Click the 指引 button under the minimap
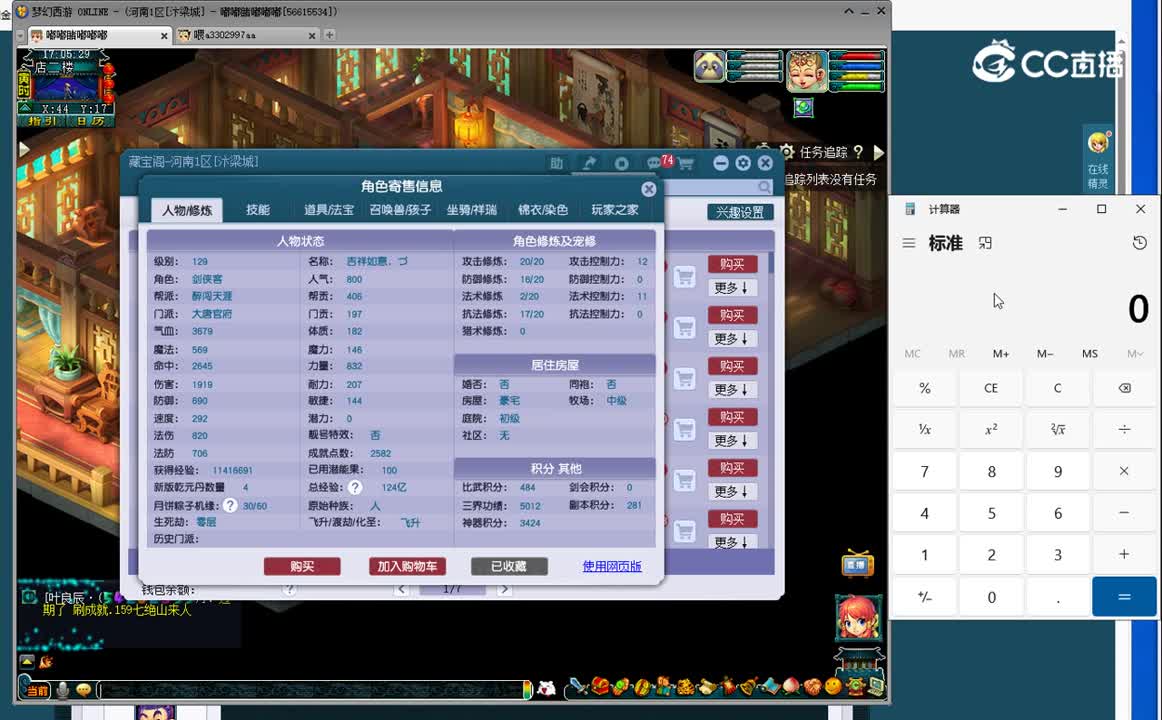 [42, 121]
